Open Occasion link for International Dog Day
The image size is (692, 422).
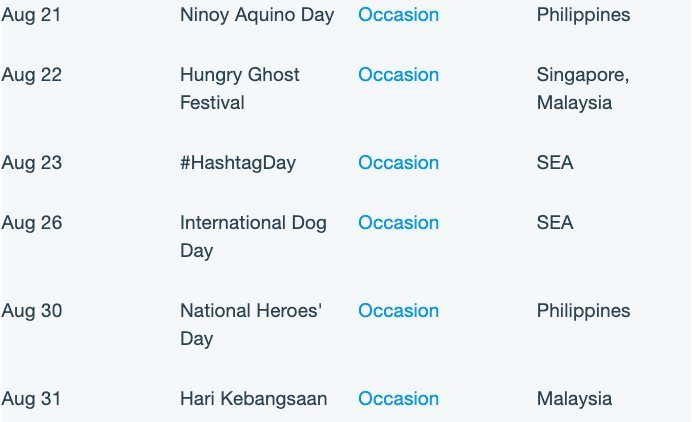click(398, 222)
